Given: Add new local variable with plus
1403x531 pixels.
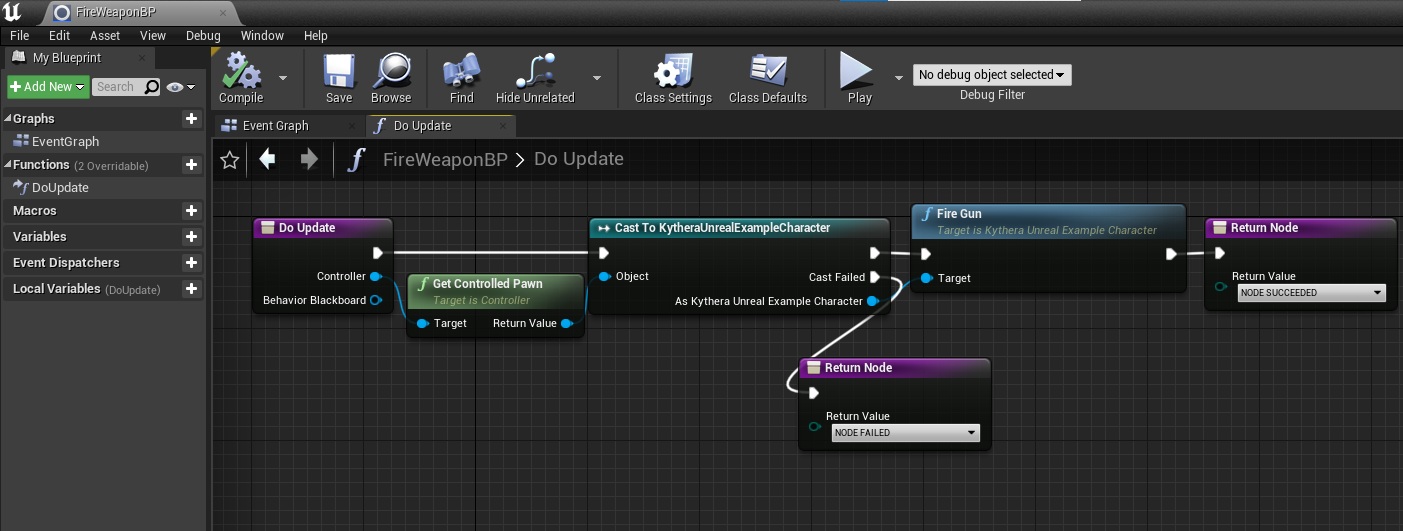Looking at the screenshot, I should click(191, 289).
